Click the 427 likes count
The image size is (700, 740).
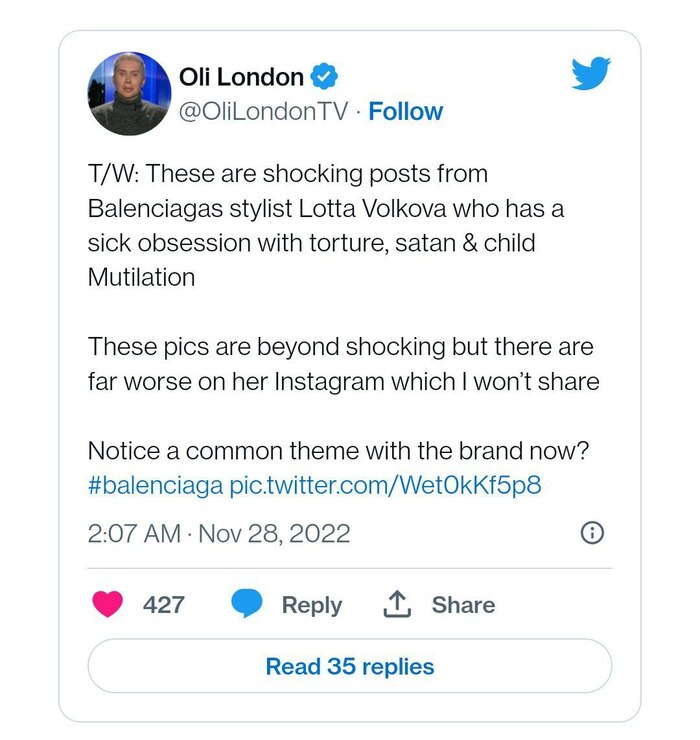click(163, 605)
